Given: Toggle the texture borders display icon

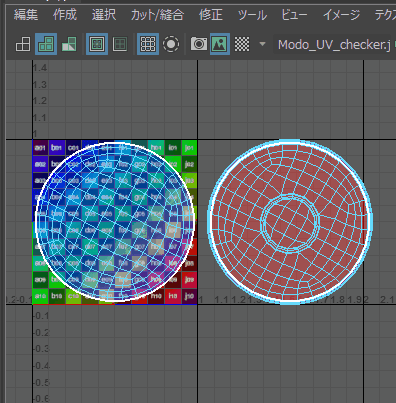Looking at the screenshot, I should (x=97, y=44).
